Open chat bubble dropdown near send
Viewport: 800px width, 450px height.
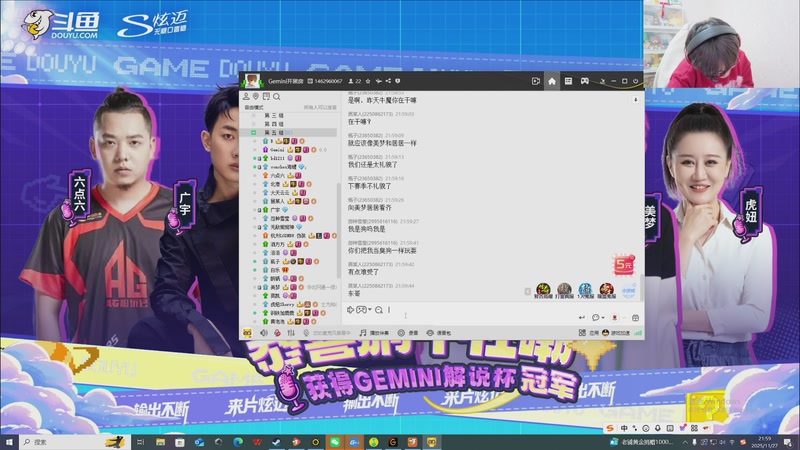point(597,317)
